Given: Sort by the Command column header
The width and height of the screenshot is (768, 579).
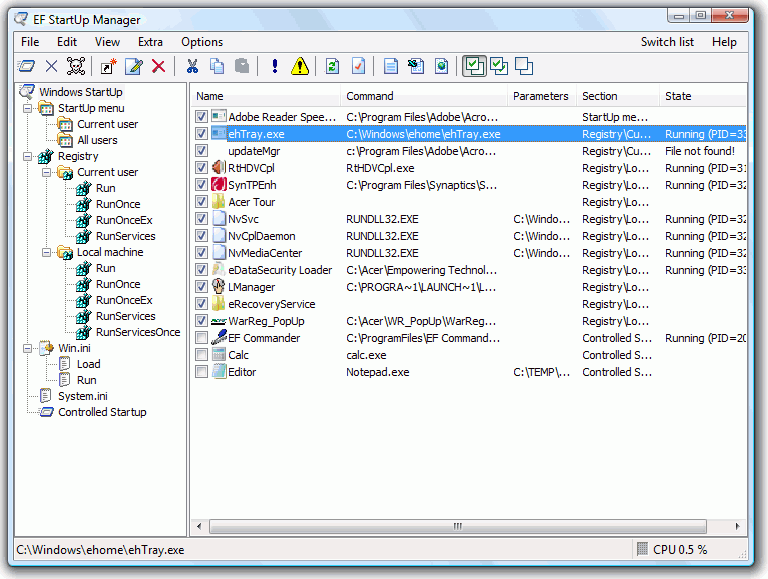Looking at the screenshot, I should pos(424,96).
